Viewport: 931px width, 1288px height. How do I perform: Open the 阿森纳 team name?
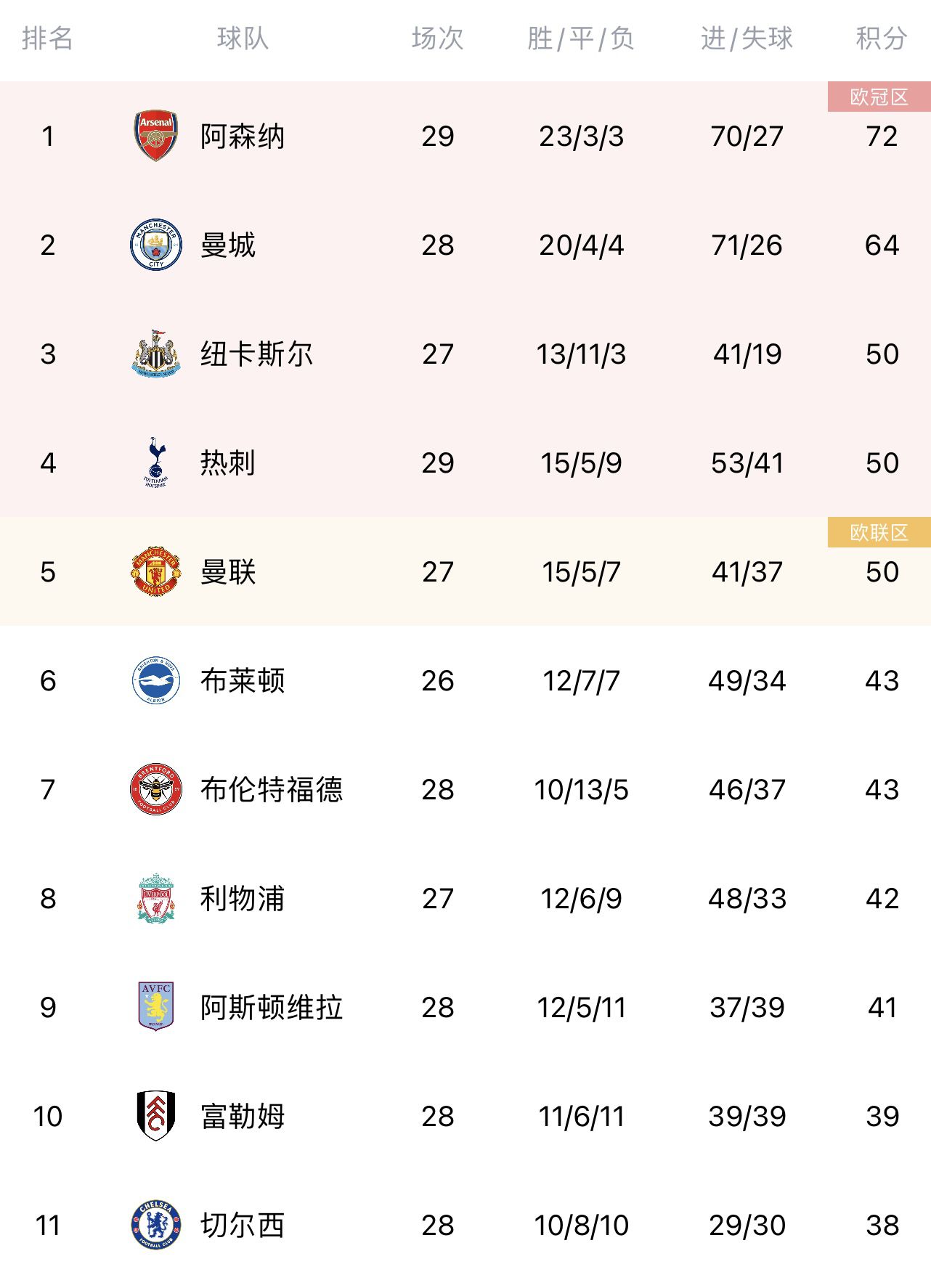point(243,136)
